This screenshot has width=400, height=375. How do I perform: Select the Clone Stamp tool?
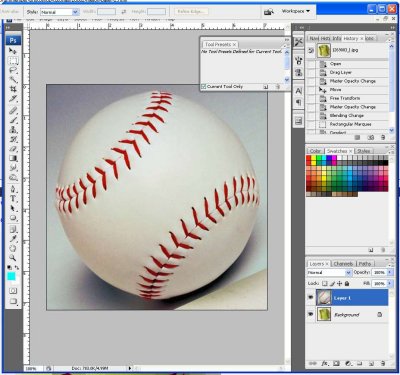13,130
